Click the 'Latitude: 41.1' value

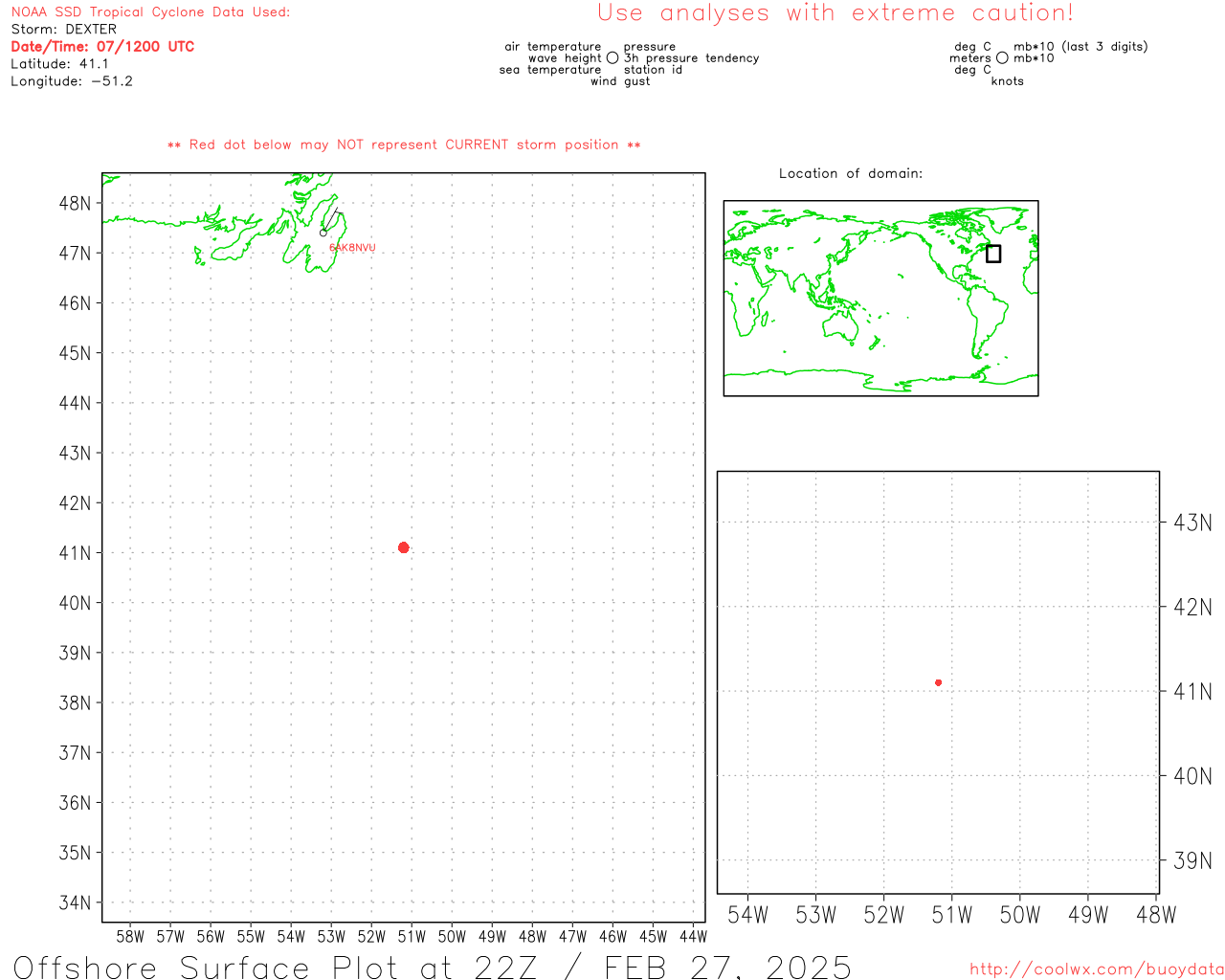(59, 63)
